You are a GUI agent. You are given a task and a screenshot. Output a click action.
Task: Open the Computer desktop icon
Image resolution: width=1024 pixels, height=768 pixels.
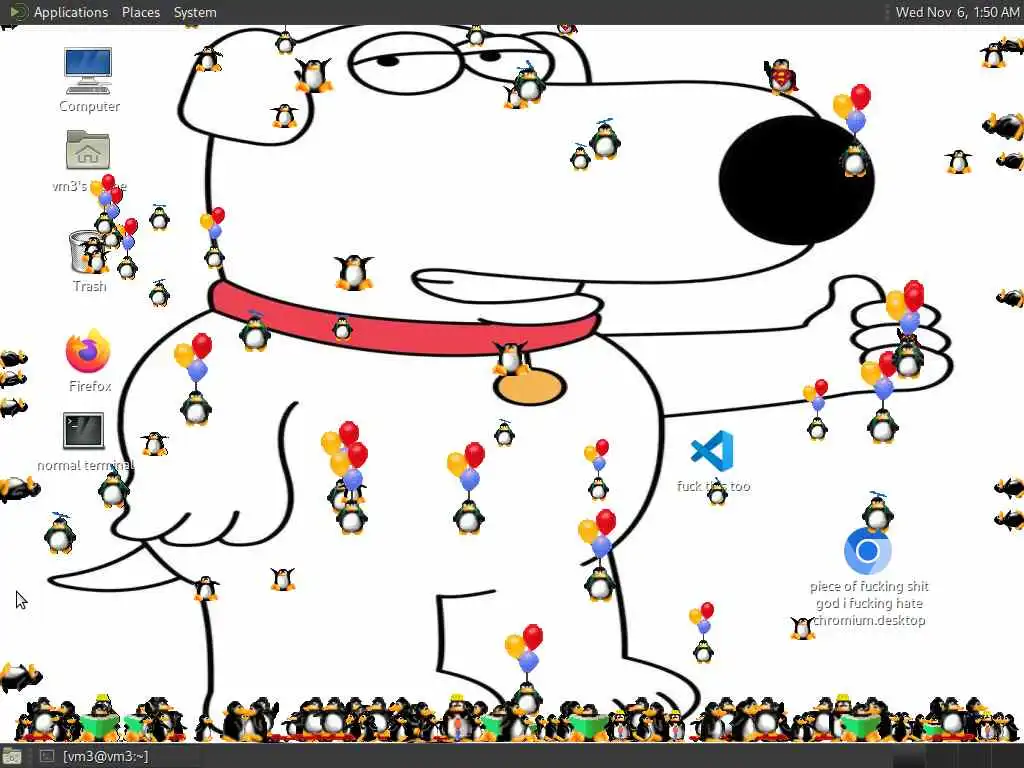pyautogui.click(x=88, y=72)
